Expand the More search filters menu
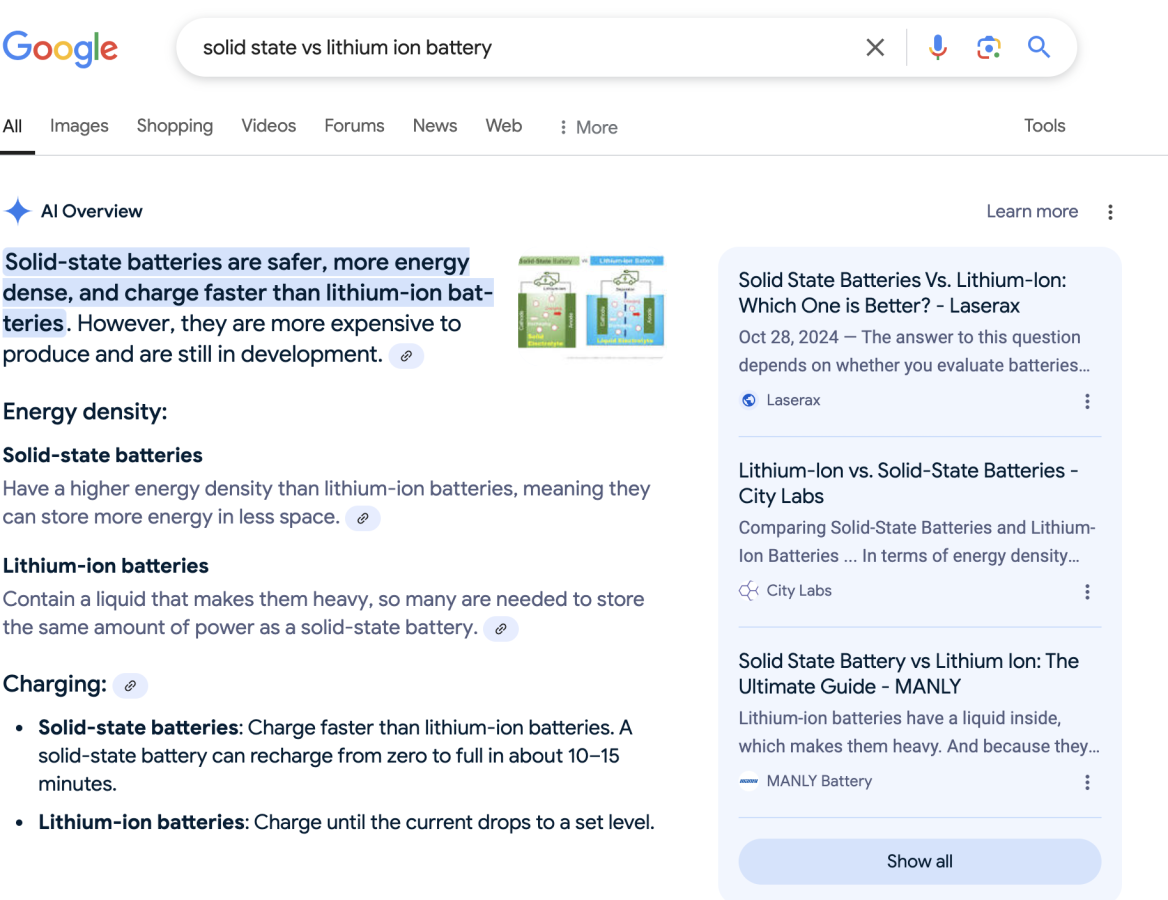The height and width of the screenshot is (900, 1168). point(588,127)
